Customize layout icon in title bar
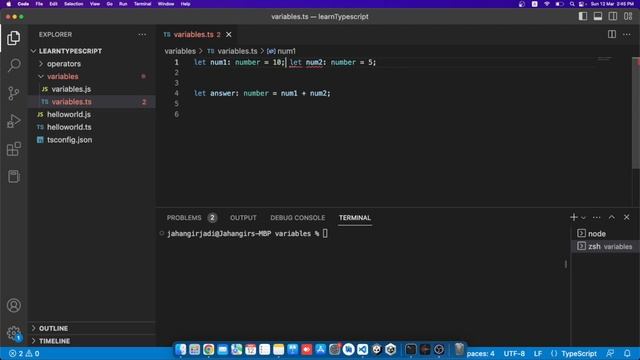The image size is (640, 360). point(628,16)
